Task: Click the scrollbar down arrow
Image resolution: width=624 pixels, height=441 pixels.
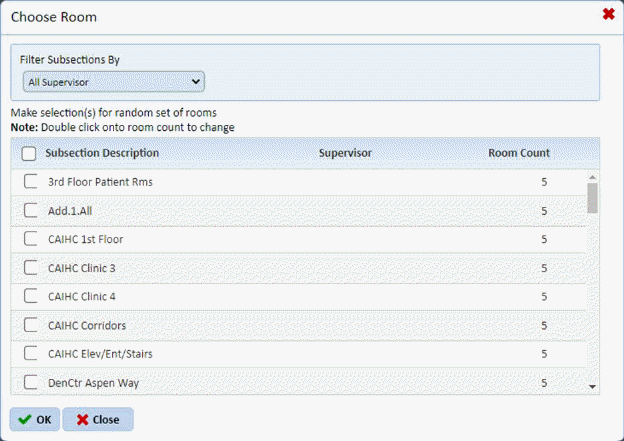Action: click(592, 386)
